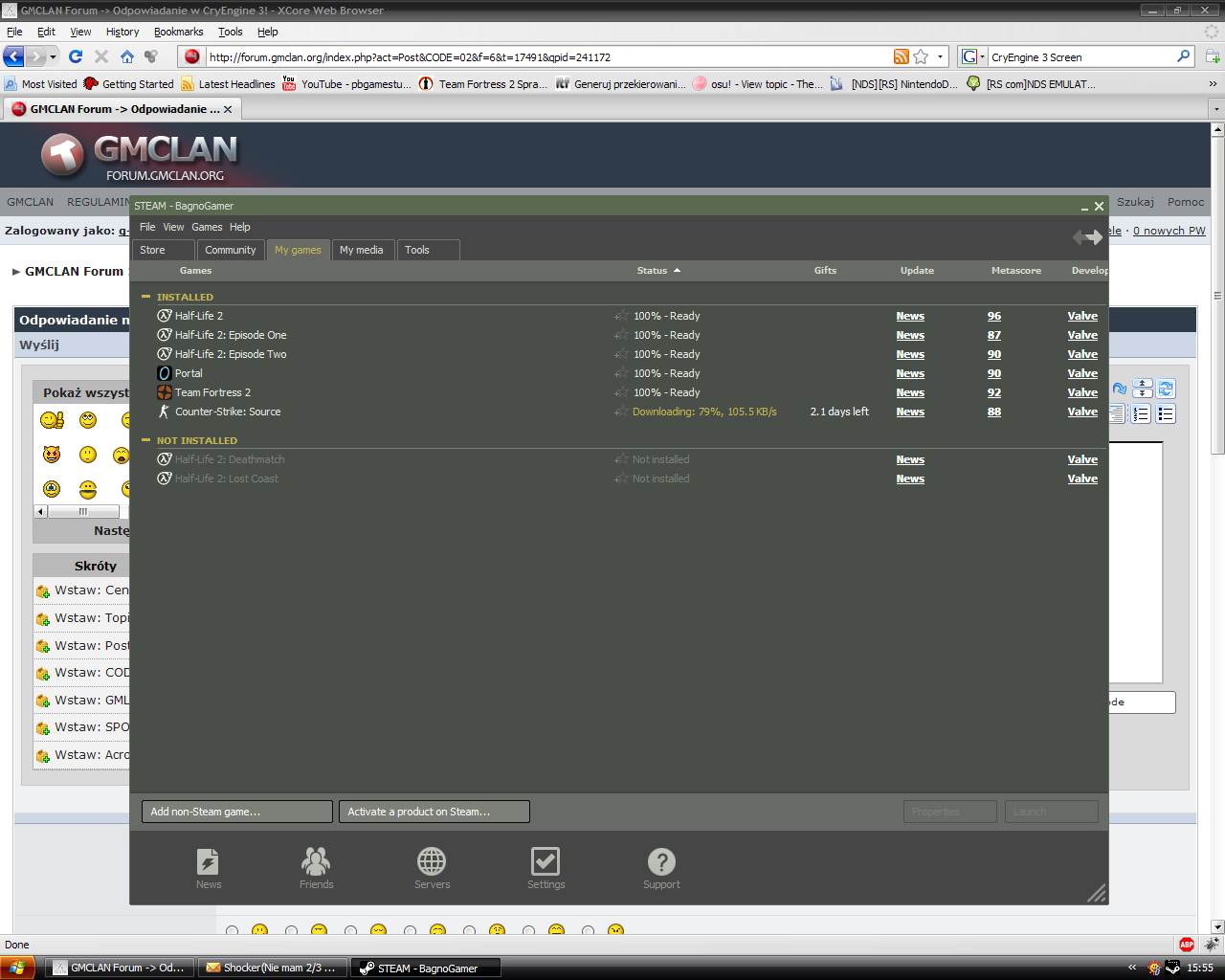Open the search engine dropdown
Image resolution: width=1225 pixels, height=980 pixels.
tap(973, 56)
